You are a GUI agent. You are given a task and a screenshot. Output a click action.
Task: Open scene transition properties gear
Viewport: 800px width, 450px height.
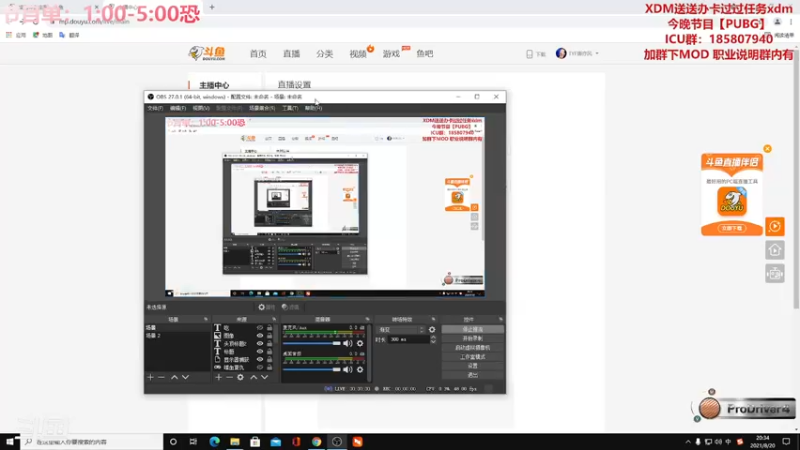click(432, 330)
